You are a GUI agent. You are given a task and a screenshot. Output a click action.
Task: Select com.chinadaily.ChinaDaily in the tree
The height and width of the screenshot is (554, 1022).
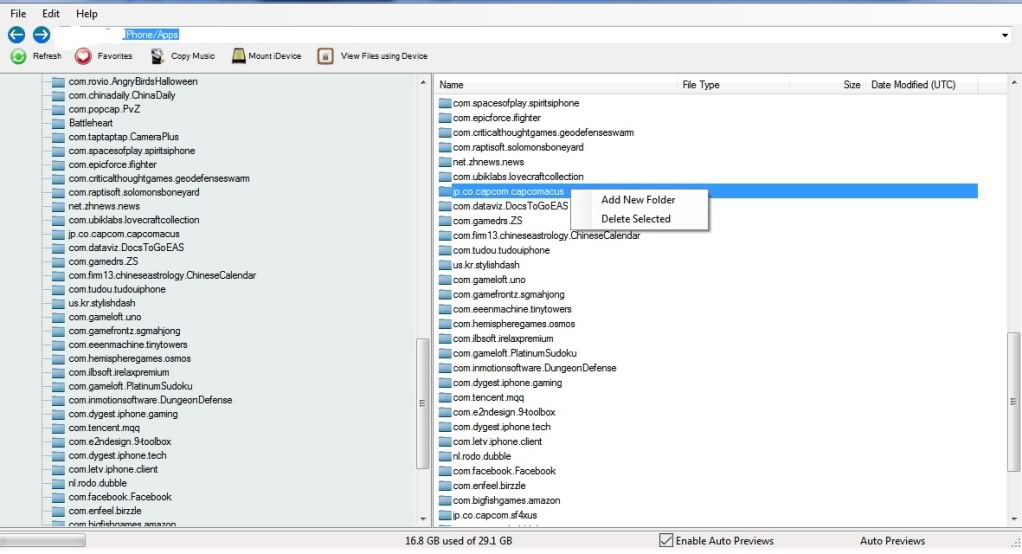pyautogui.click(x=122, y=95)
